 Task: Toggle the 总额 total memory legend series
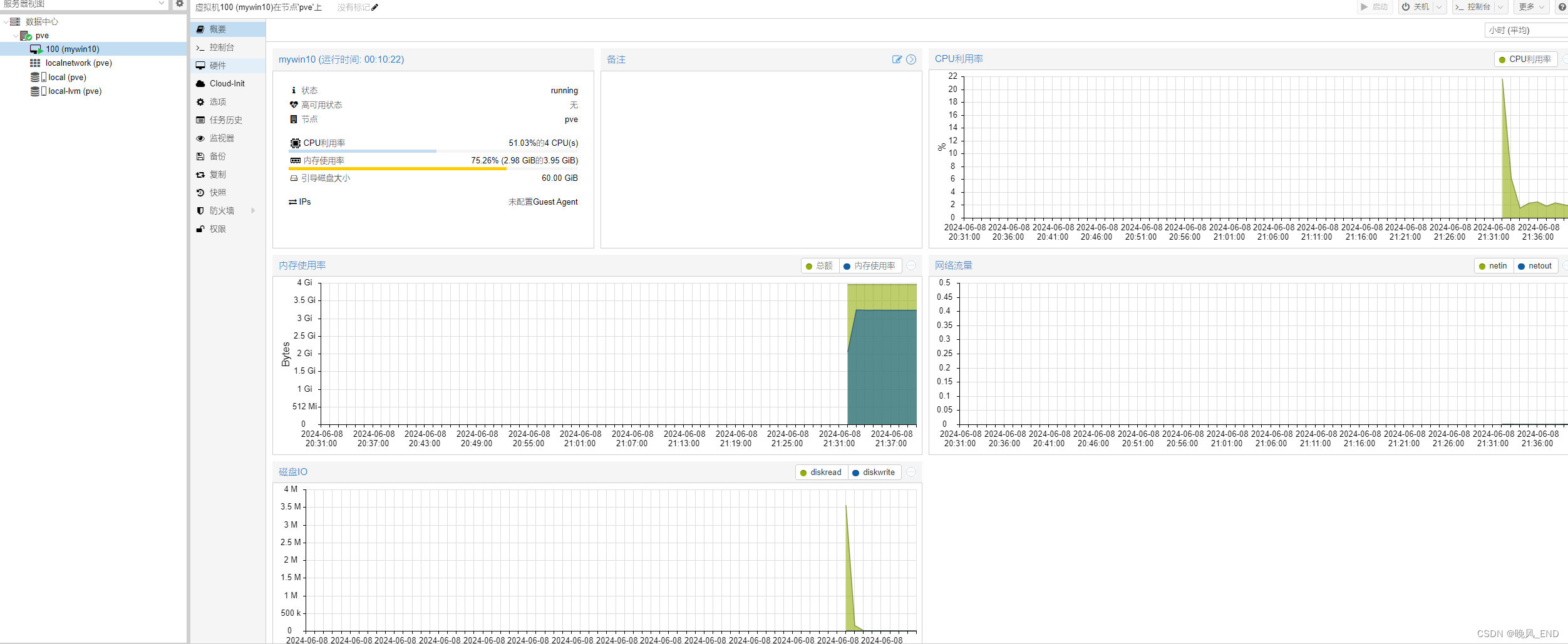point(820,266)
